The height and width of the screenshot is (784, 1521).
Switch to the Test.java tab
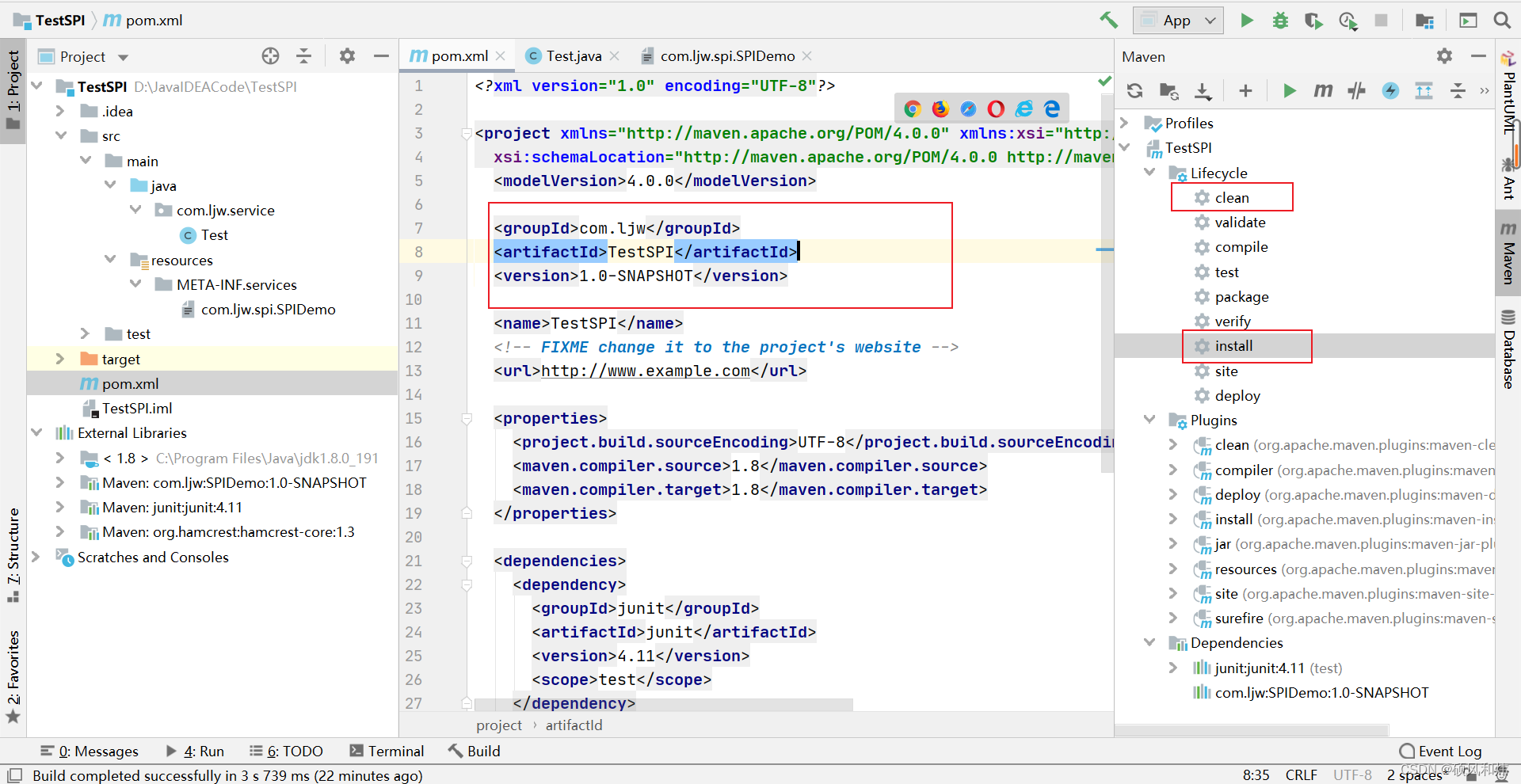click(x=574, y=56)
